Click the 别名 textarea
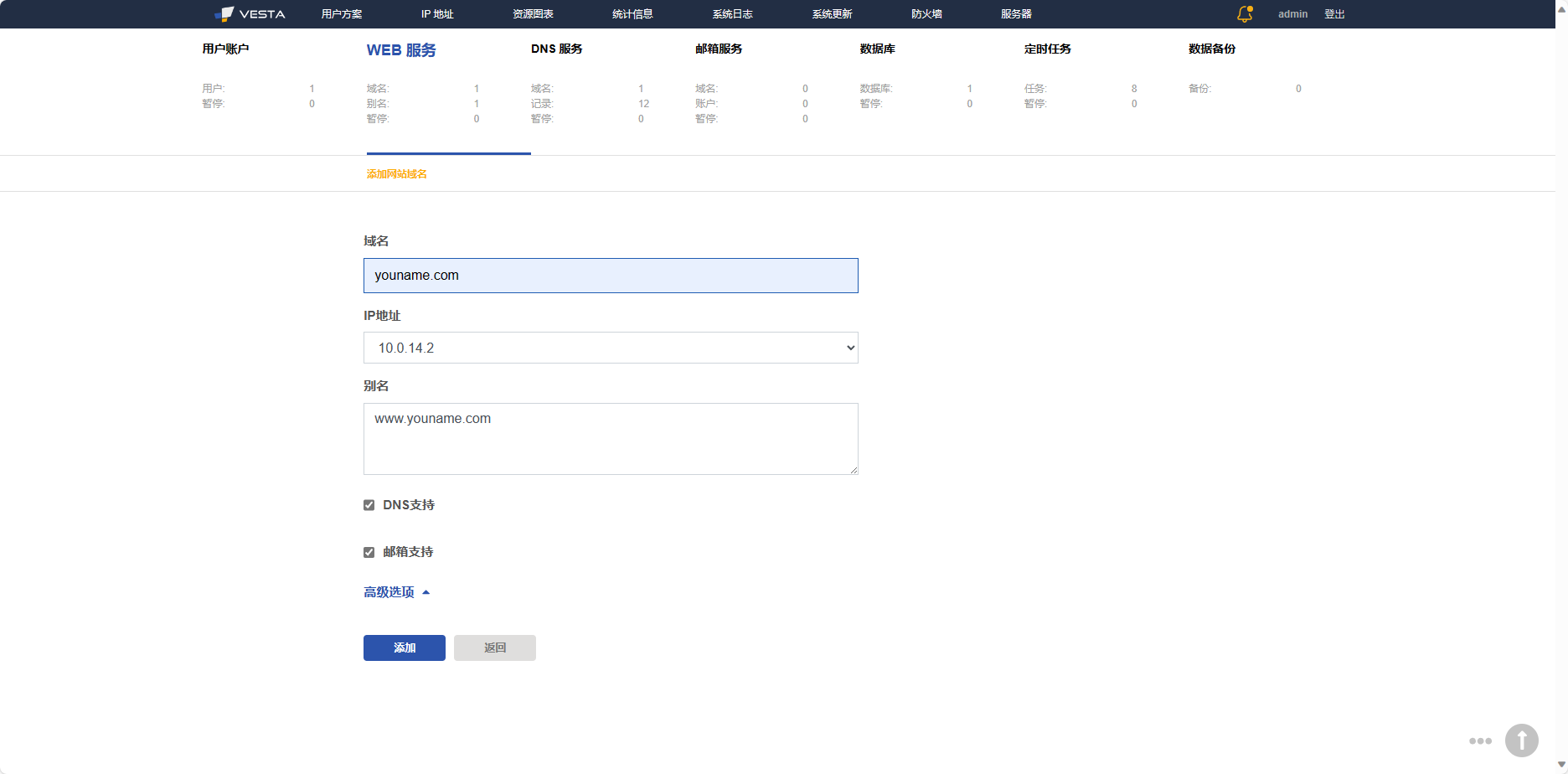1568x774 pixels. click(611, 439)
